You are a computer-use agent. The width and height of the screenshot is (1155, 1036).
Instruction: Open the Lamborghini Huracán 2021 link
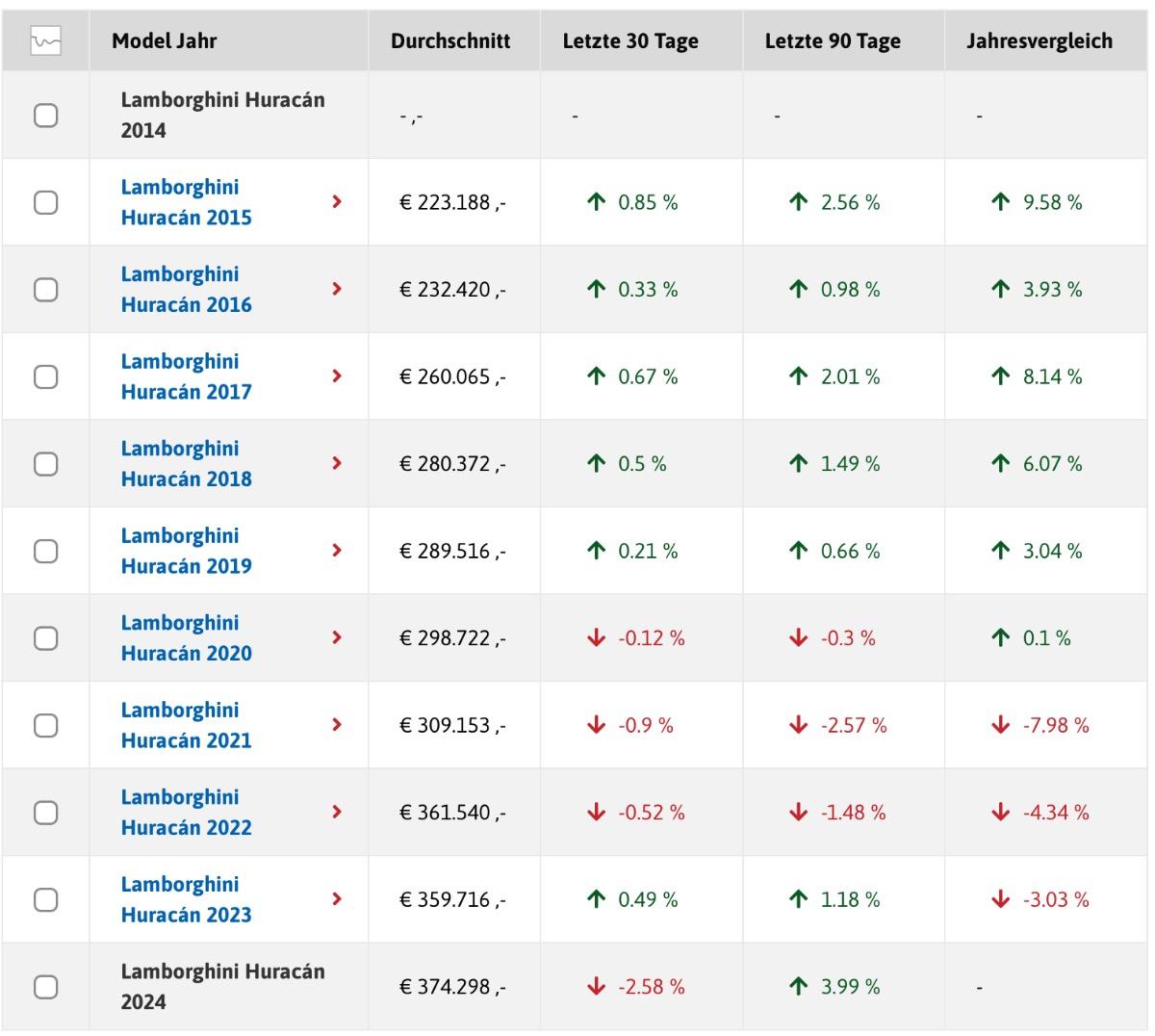pyautogui.click(x=187, y=725)
